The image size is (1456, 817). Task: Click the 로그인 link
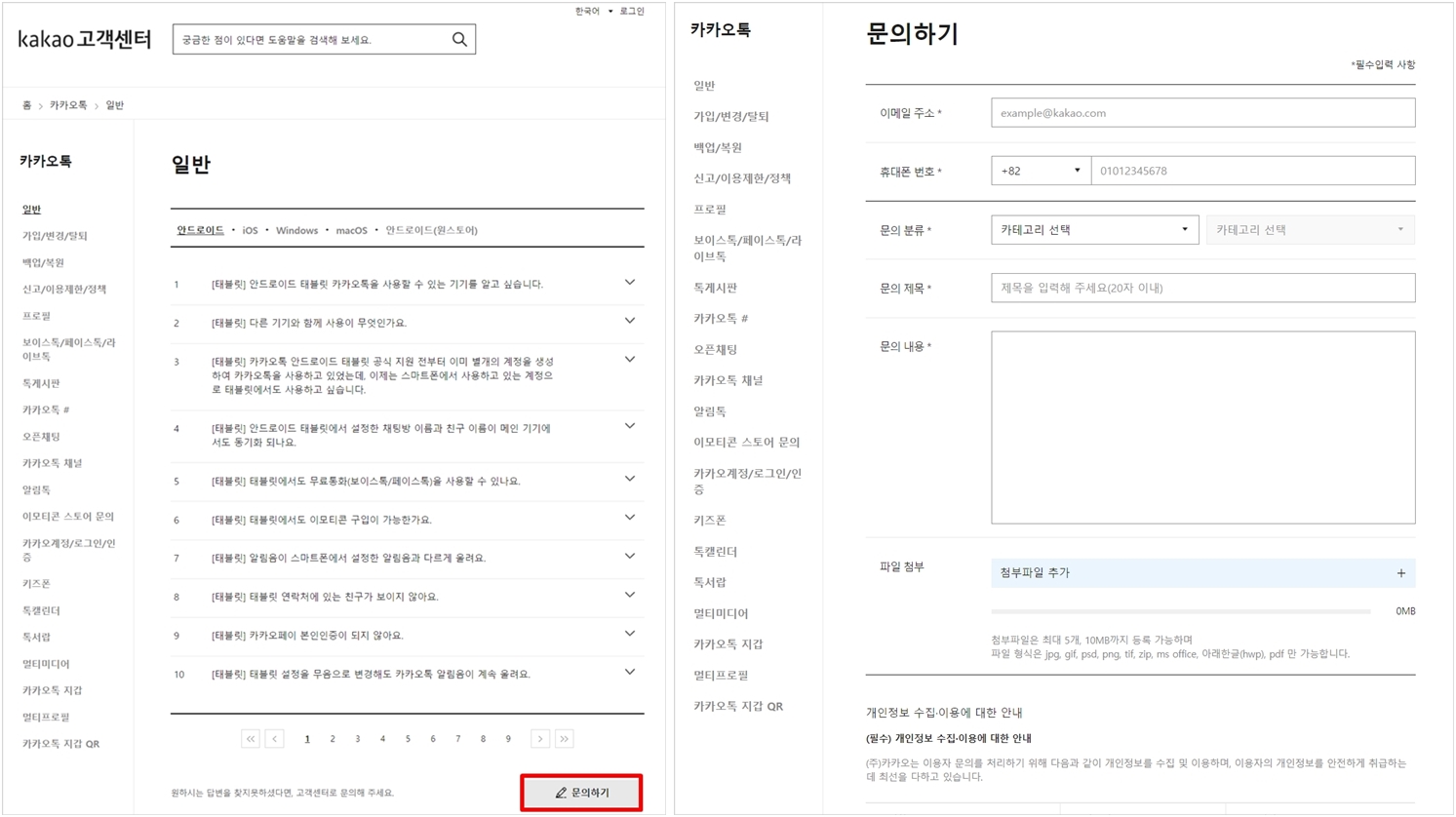pyautogui.click(x=632, y=12)
